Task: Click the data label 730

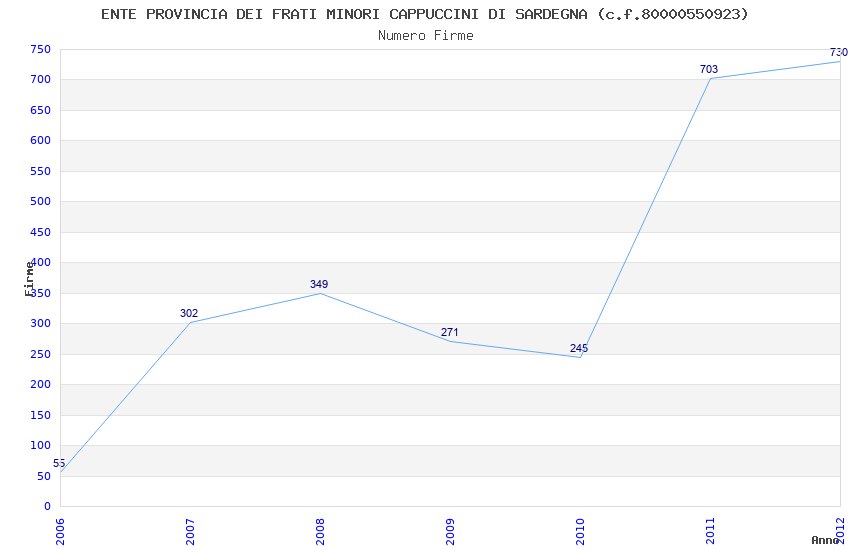Action: [x=839, y=53]
